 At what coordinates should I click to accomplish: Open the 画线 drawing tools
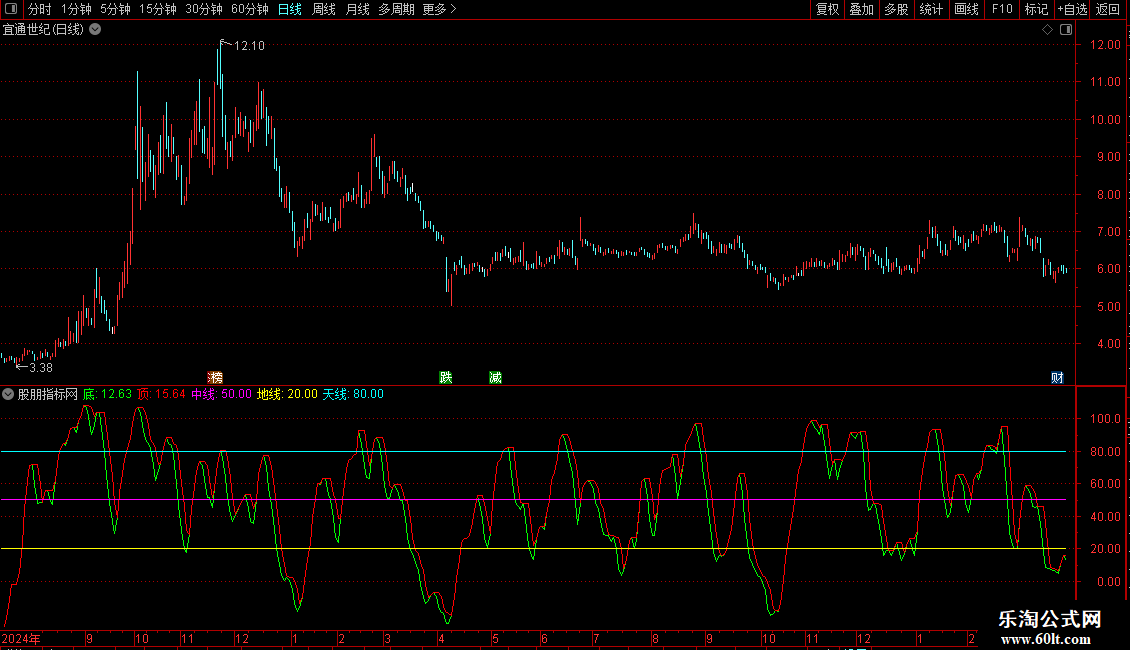[966, 9]
